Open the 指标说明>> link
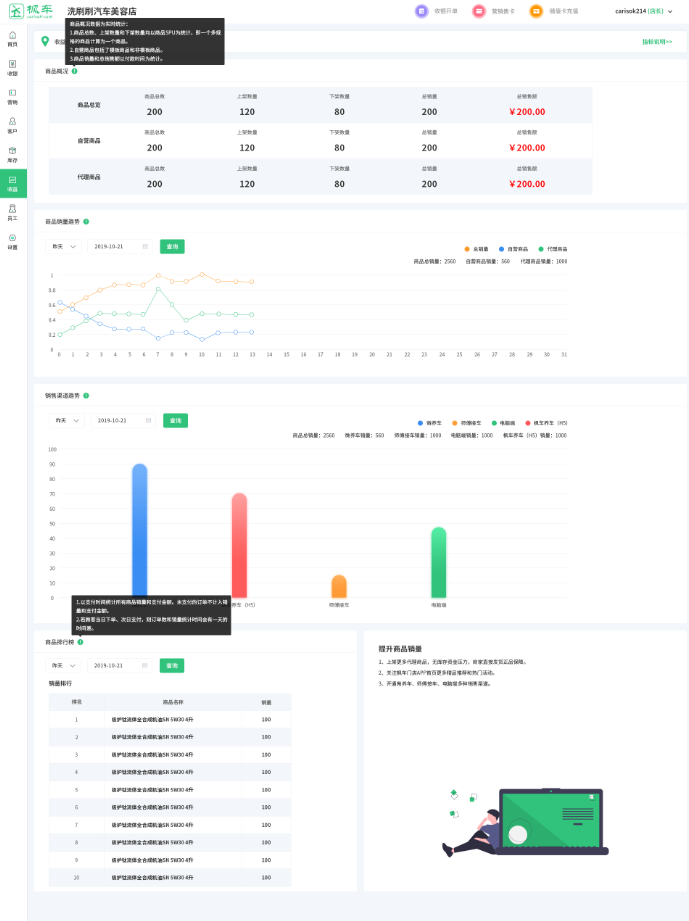689x921 pixels. pyautogui.click(x=656, y=42)
